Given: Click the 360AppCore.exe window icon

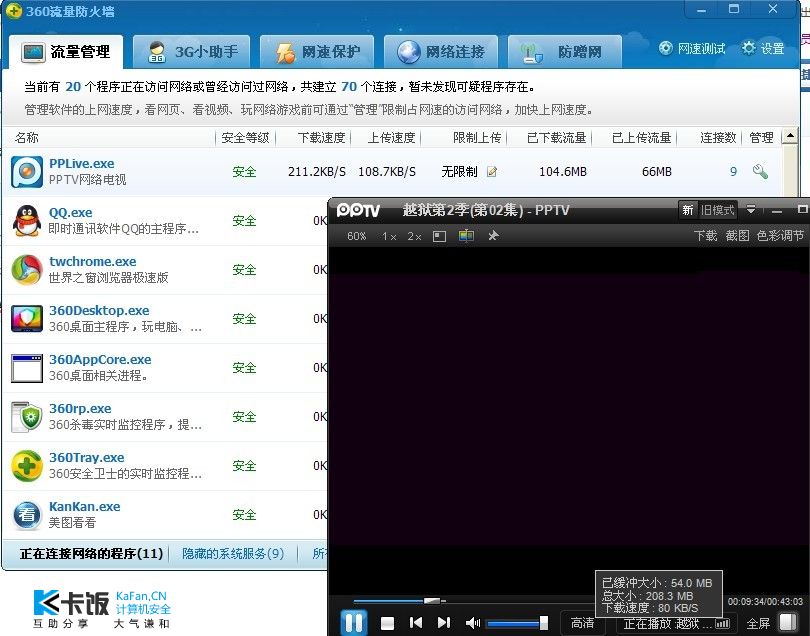Looking at the screenshot, I should click(x=27, y=368).
